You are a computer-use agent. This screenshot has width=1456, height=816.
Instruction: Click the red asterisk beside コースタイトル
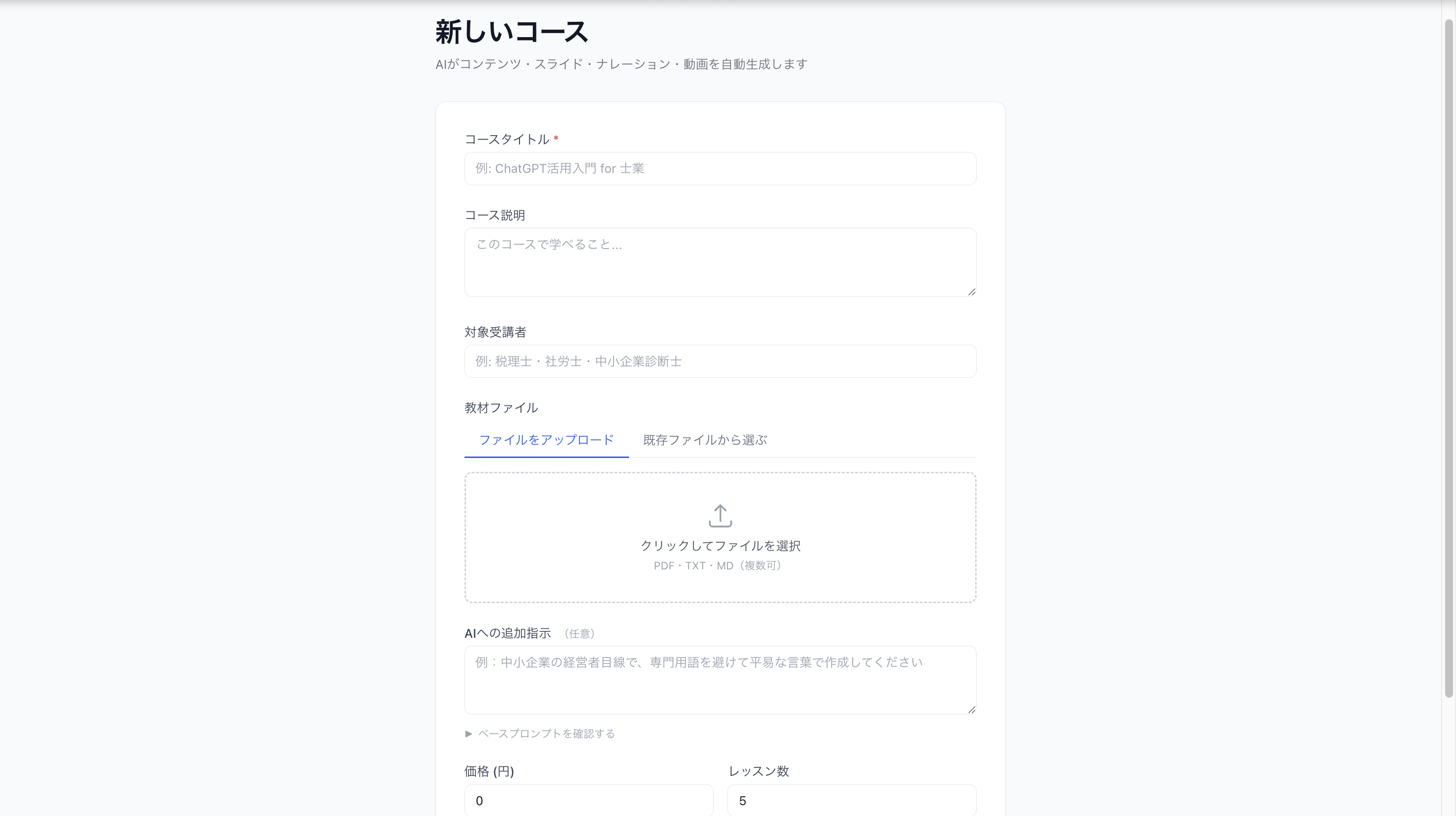tap(556, 139)
